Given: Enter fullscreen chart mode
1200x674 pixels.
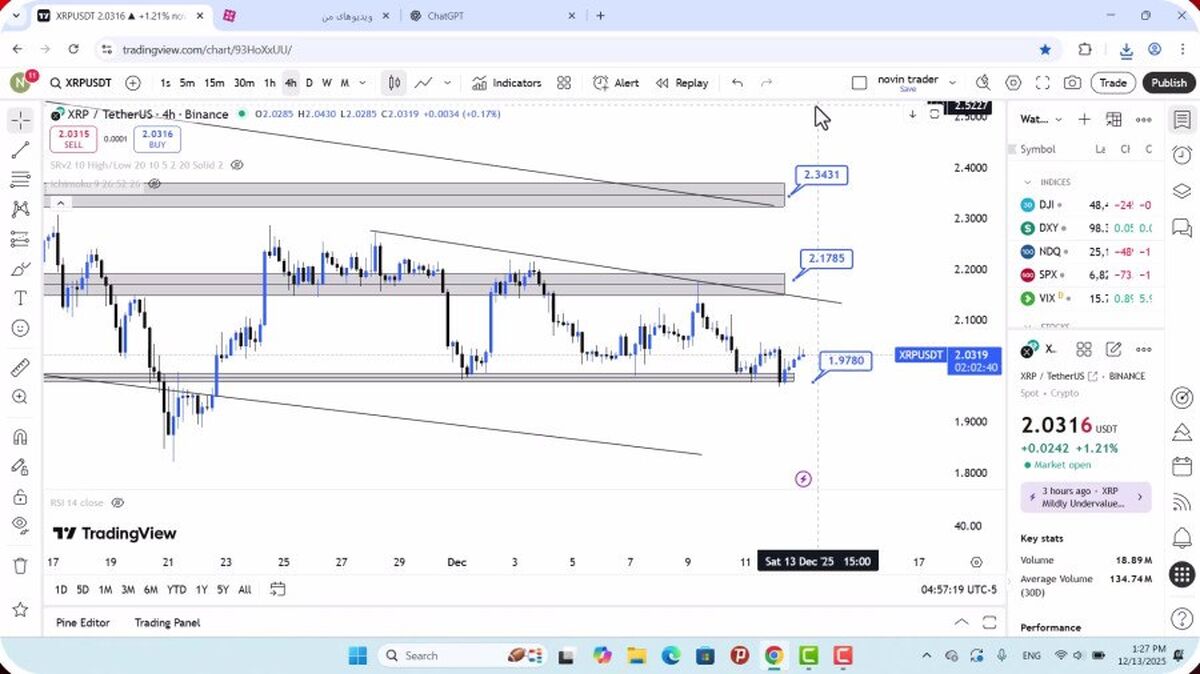Looking at the screenshot, I should click(x=1042, y=83).
